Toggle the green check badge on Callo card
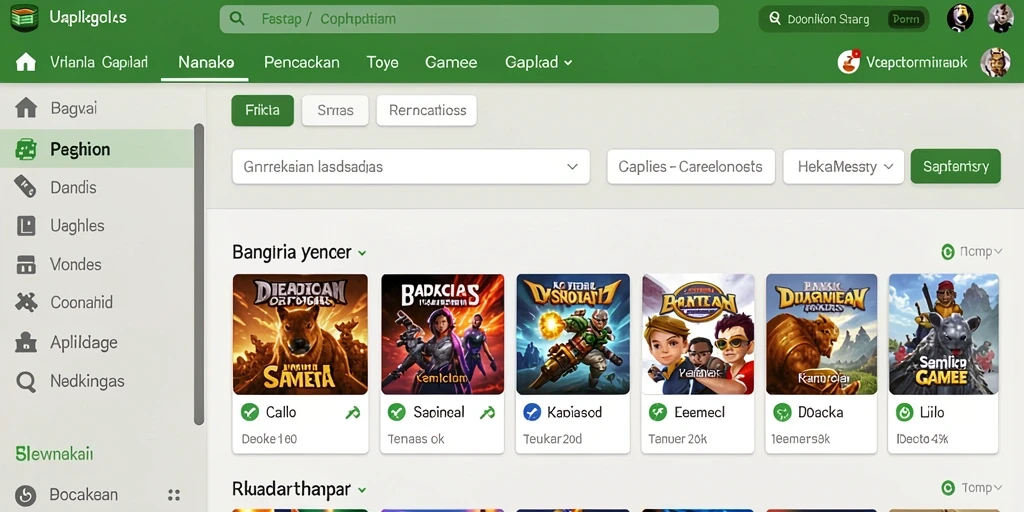Screen dimensions: 1024x512 pos(249,412)
